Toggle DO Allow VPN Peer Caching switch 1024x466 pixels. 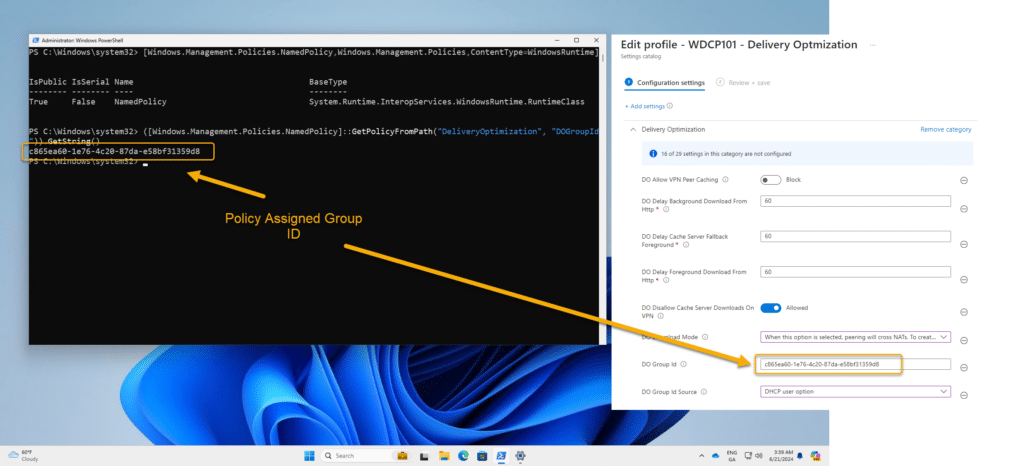coord(771,179)
